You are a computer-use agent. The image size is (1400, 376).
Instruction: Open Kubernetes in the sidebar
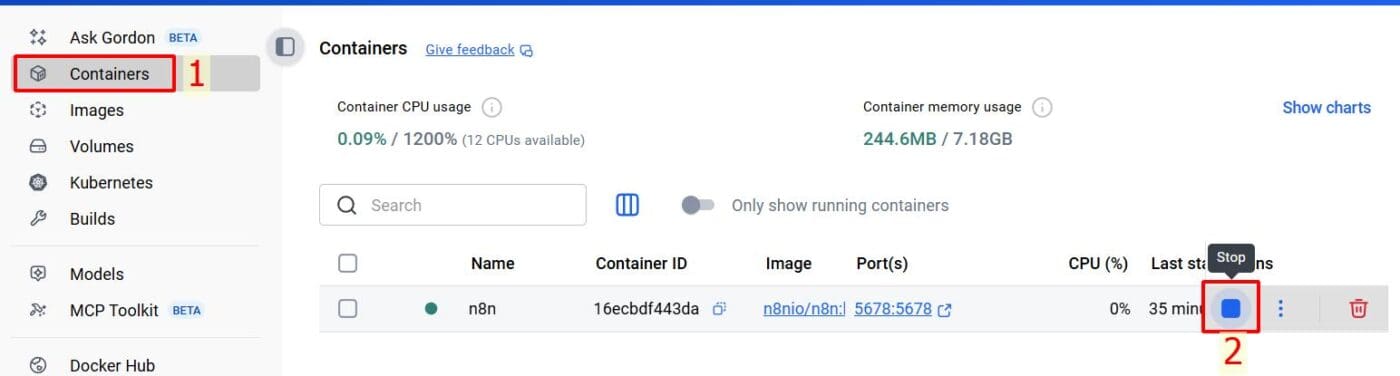111,183
